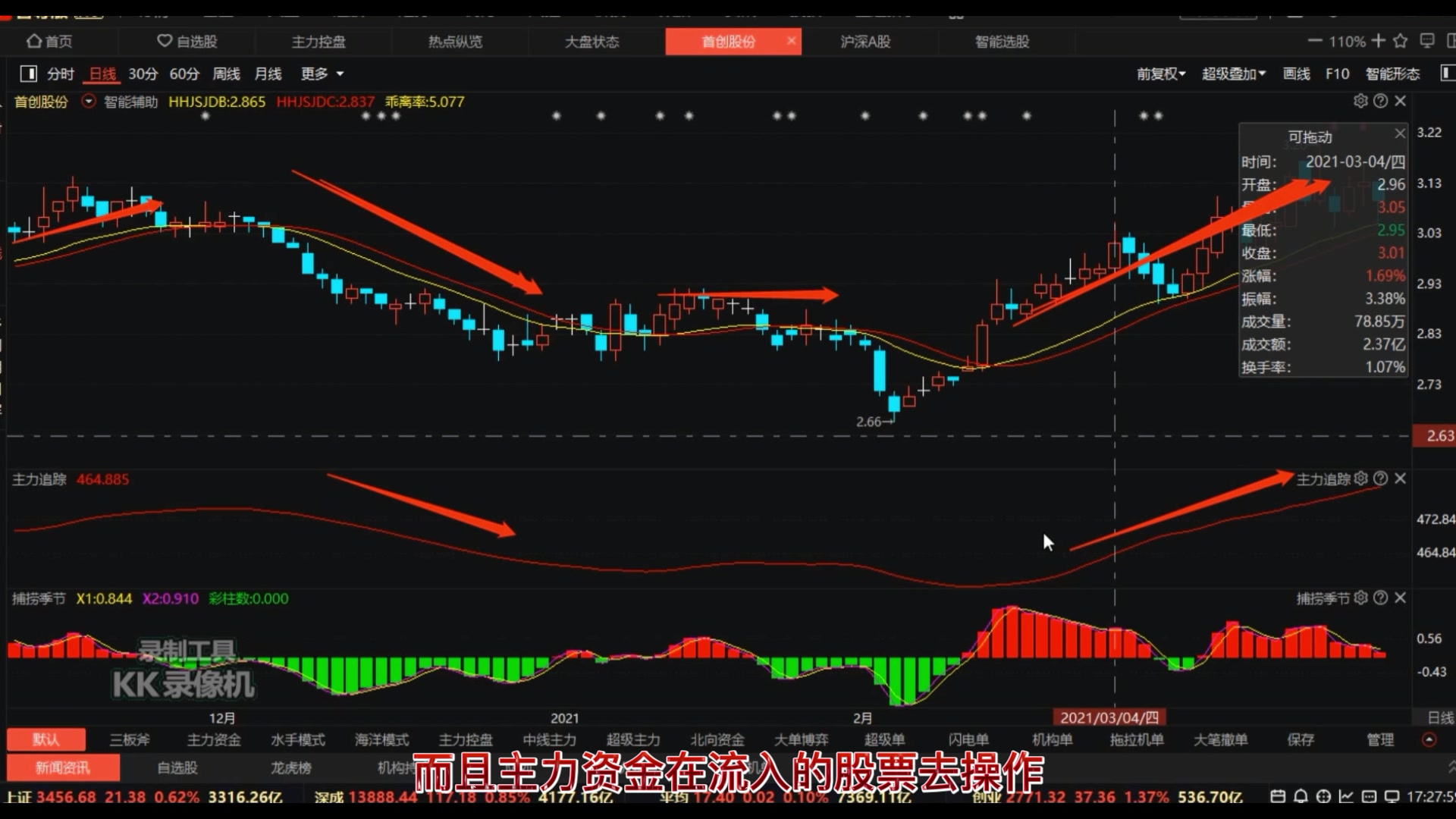Image resolution: width=1456 pixels, height=819 pixels.
Task: Open the 大盘状态 tab
Action: tap(591, 42)
